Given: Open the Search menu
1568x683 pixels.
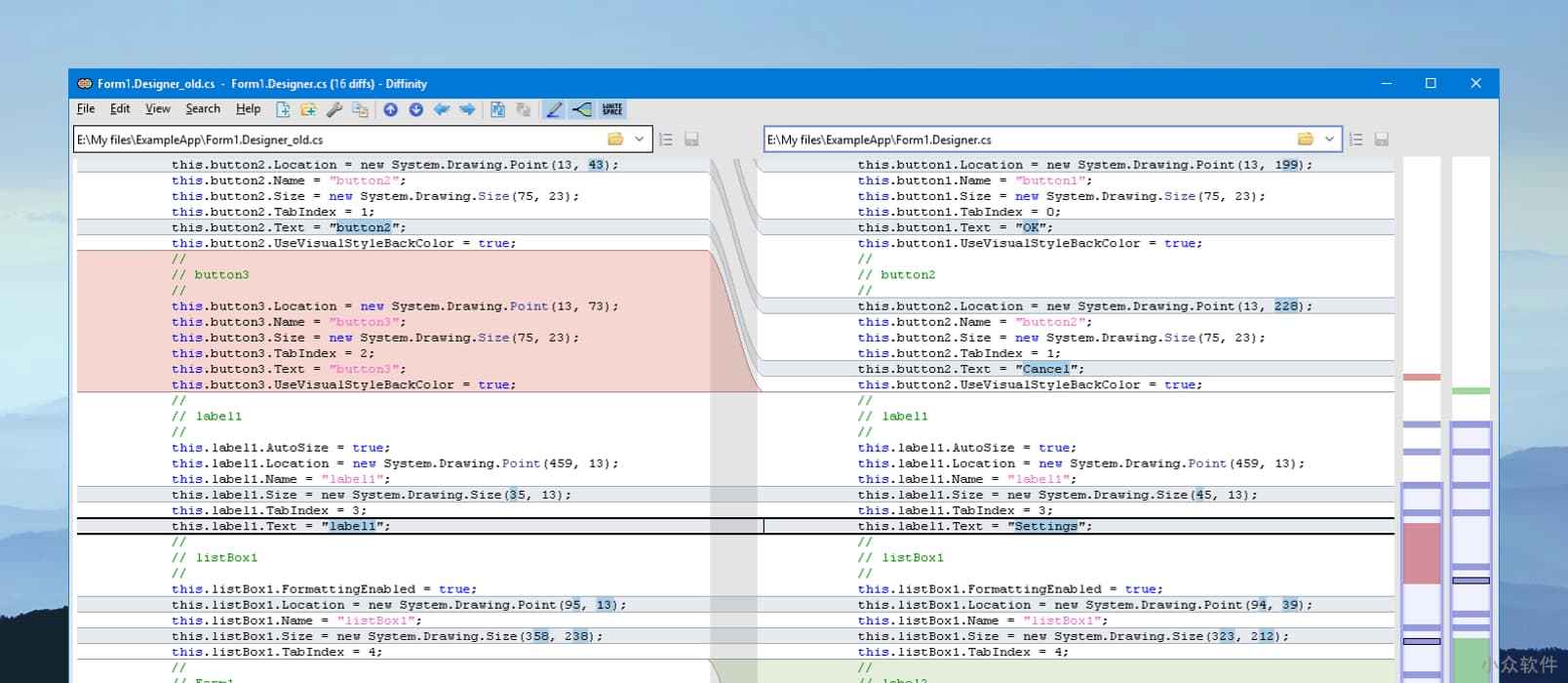Looking at the screenshot, I should click(203, 109).
